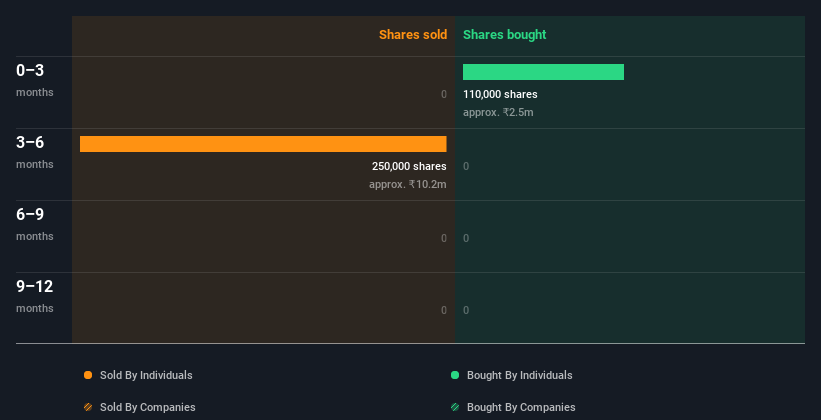Viewport: 821px width, 420px height.
Task: Click the 0 bought value in the 9–12 months row
Action: click(x=466, y=310)
